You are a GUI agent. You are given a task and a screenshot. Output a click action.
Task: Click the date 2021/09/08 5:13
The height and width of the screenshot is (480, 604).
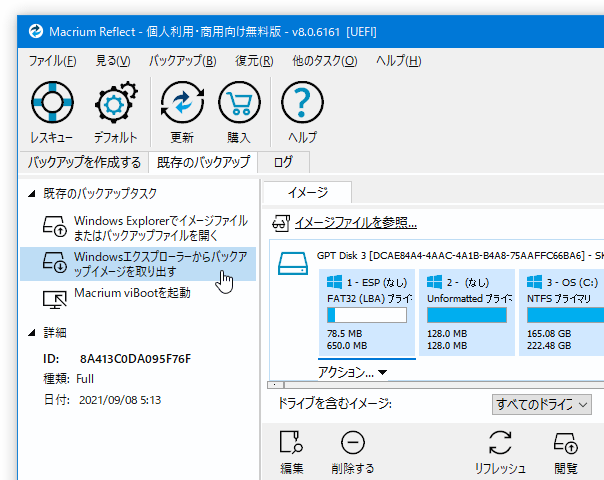pyautogui.click(x=120, y=400)
